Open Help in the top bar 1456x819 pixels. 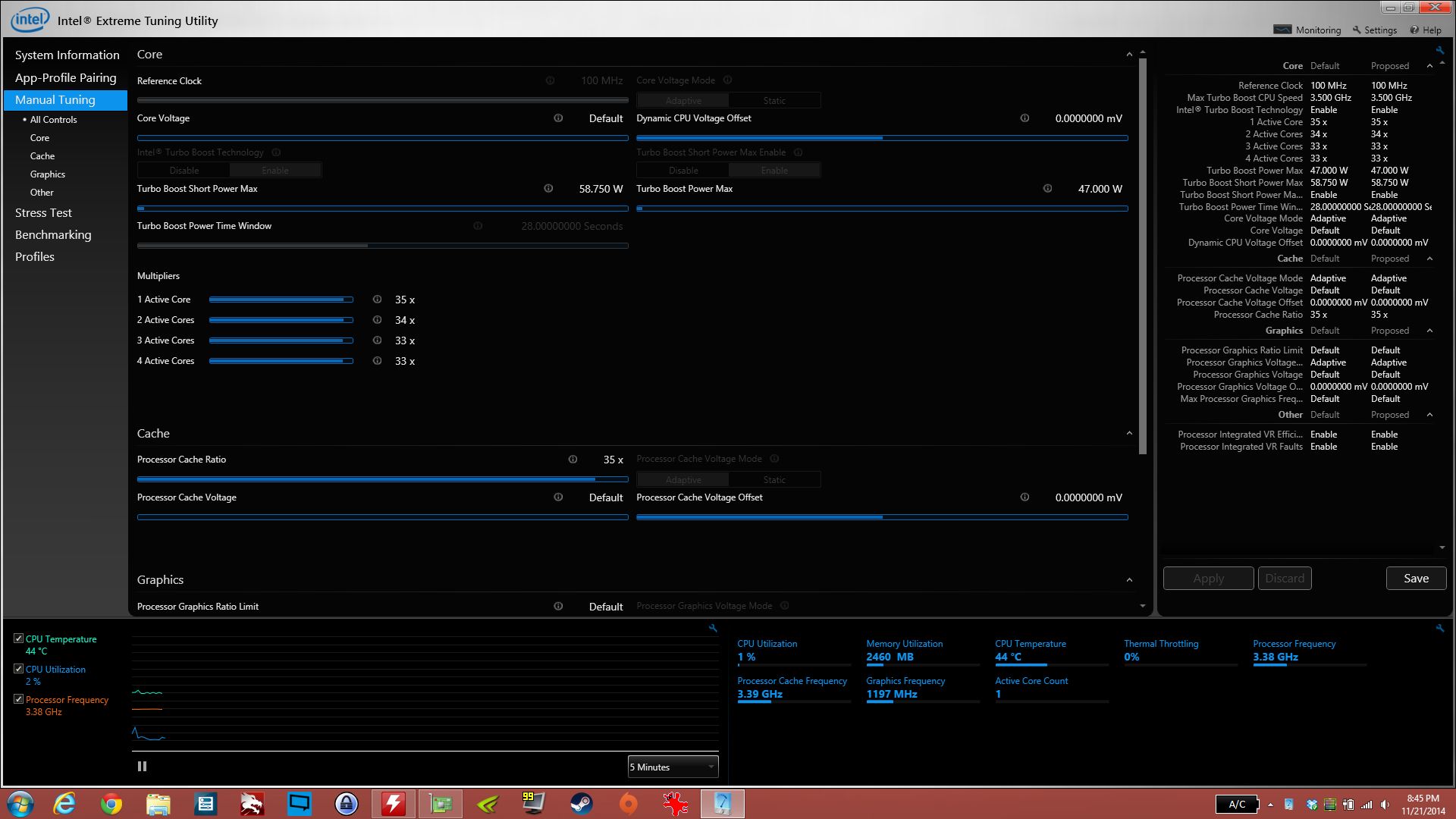(1426, 30)
